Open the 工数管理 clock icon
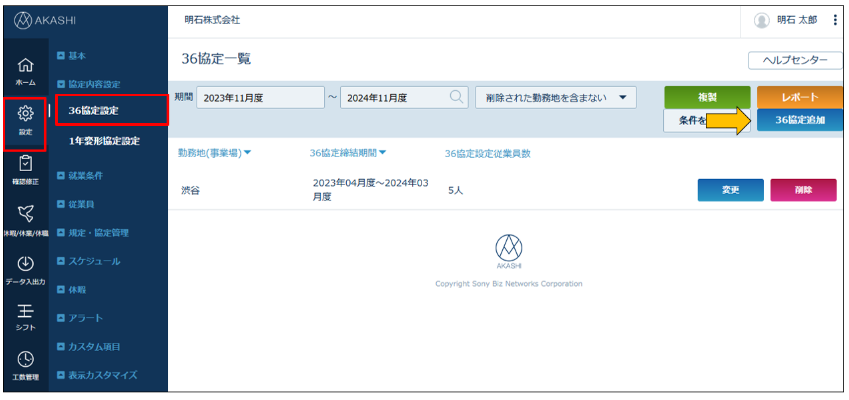The width and height of the screenshot is (849, 400). tap(26, 361)
